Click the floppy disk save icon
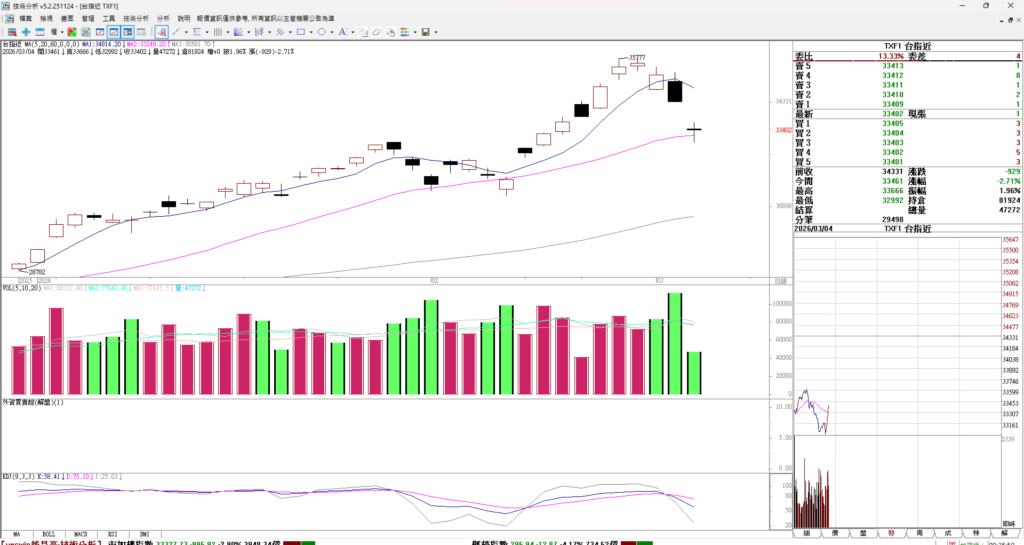 [x=425, y=32]
